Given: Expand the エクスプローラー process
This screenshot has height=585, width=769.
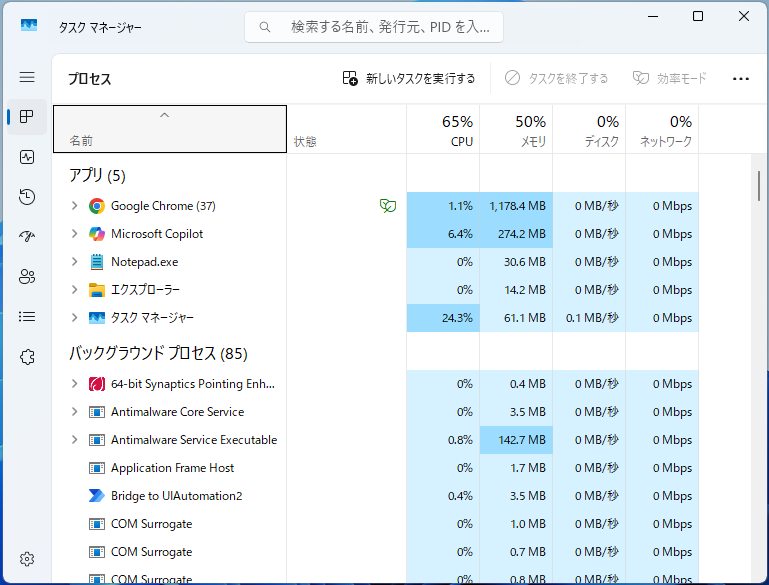Looking at the screenshot, I should tap(75, 290).
